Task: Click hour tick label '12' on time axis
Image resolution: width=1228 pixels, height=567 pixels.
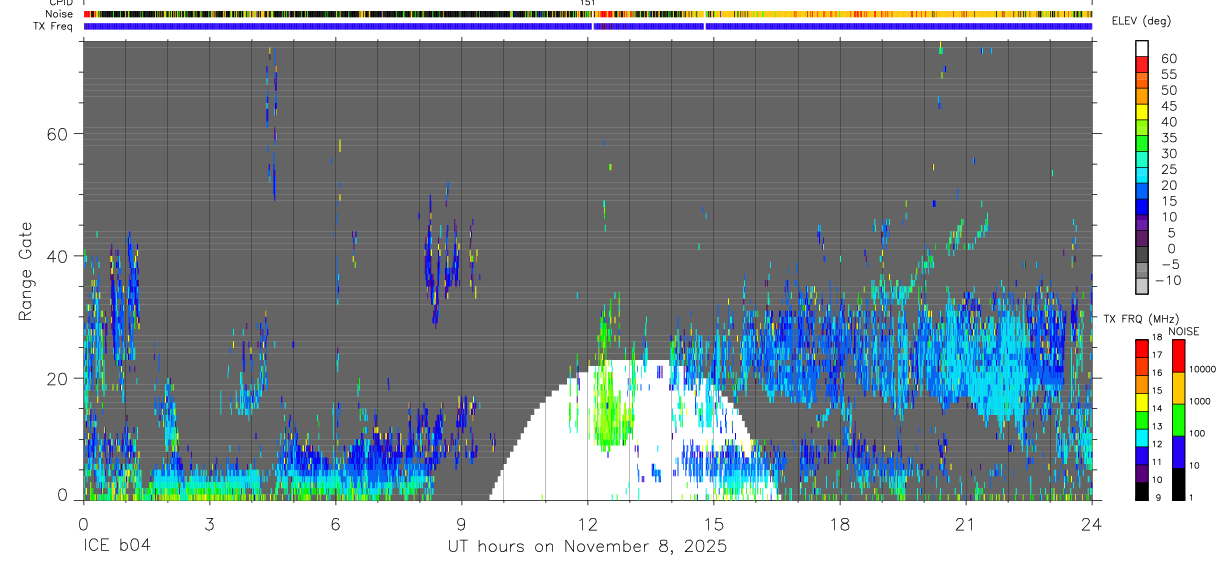Action: click(x=587, y=523)
